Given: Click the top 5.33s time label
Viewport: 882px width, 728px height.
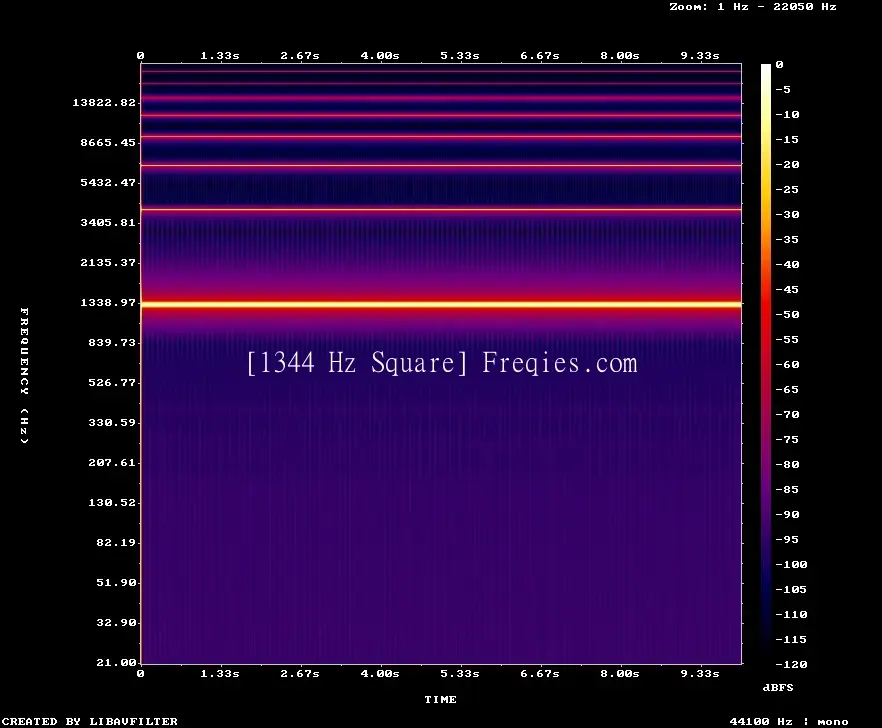Looking at the screenshot, I should point(460,56).
